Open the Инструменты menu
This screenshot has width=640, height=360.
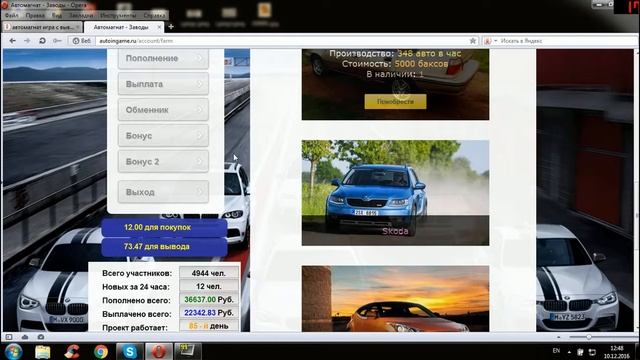[x=118, y=15]
